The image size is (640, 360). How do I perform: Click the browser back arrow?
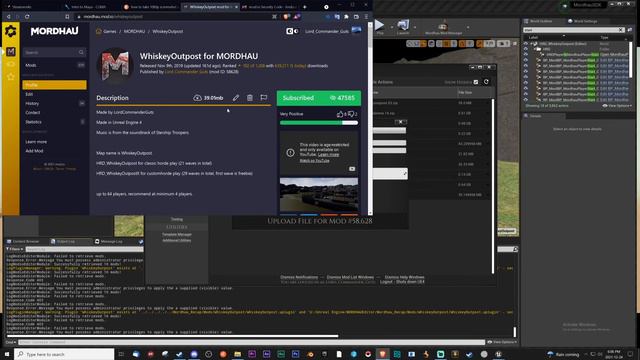[x=9, y=17]
